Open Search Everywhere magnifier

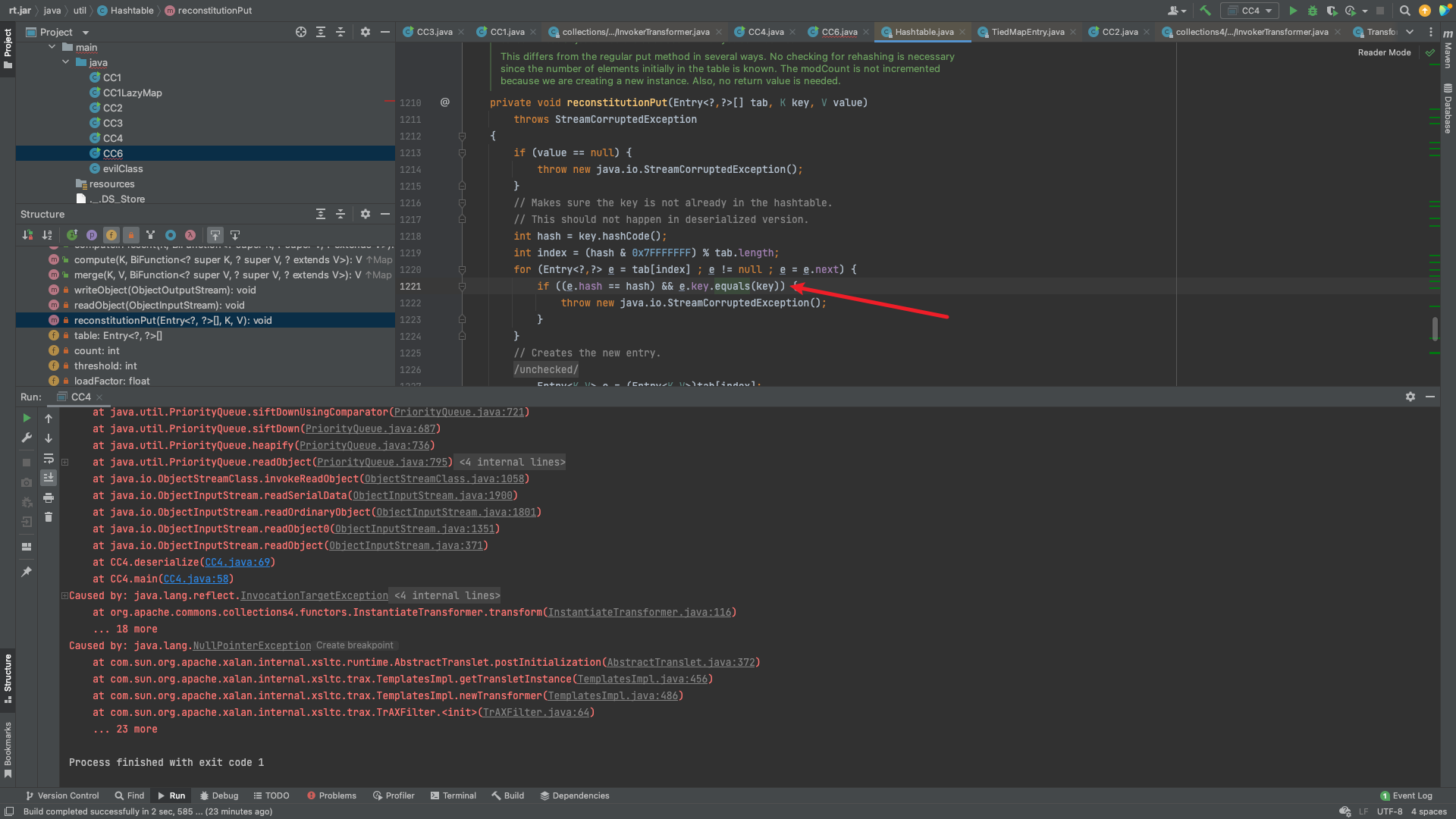tap(1404, 11)
